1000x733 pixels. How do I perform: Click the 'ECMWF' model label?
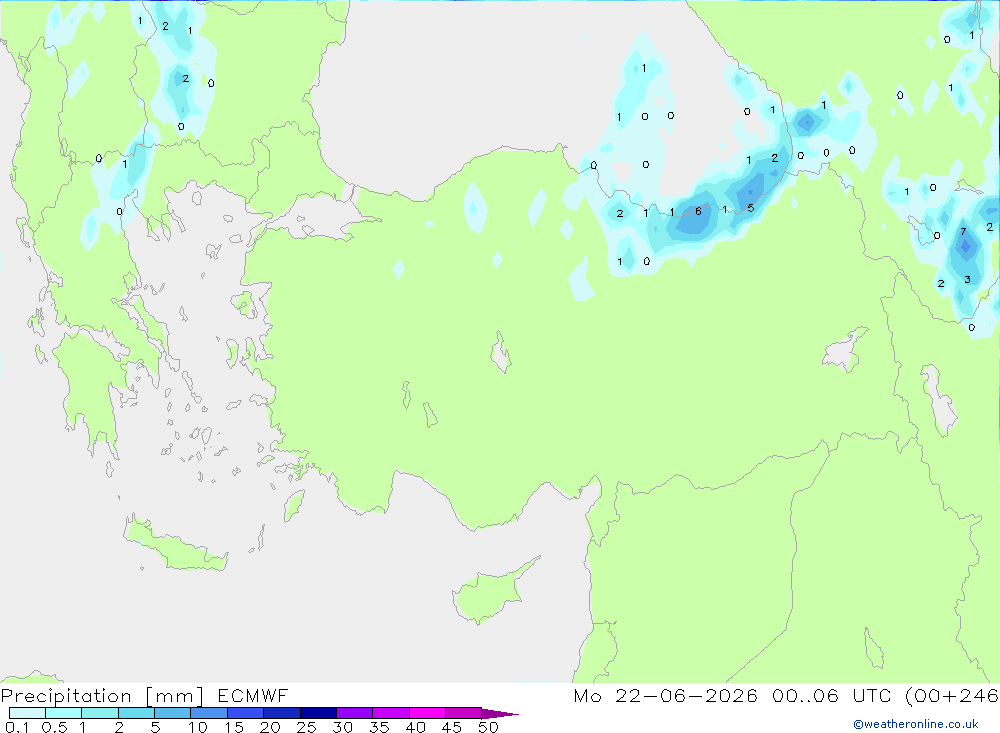(x=253, y=696)
